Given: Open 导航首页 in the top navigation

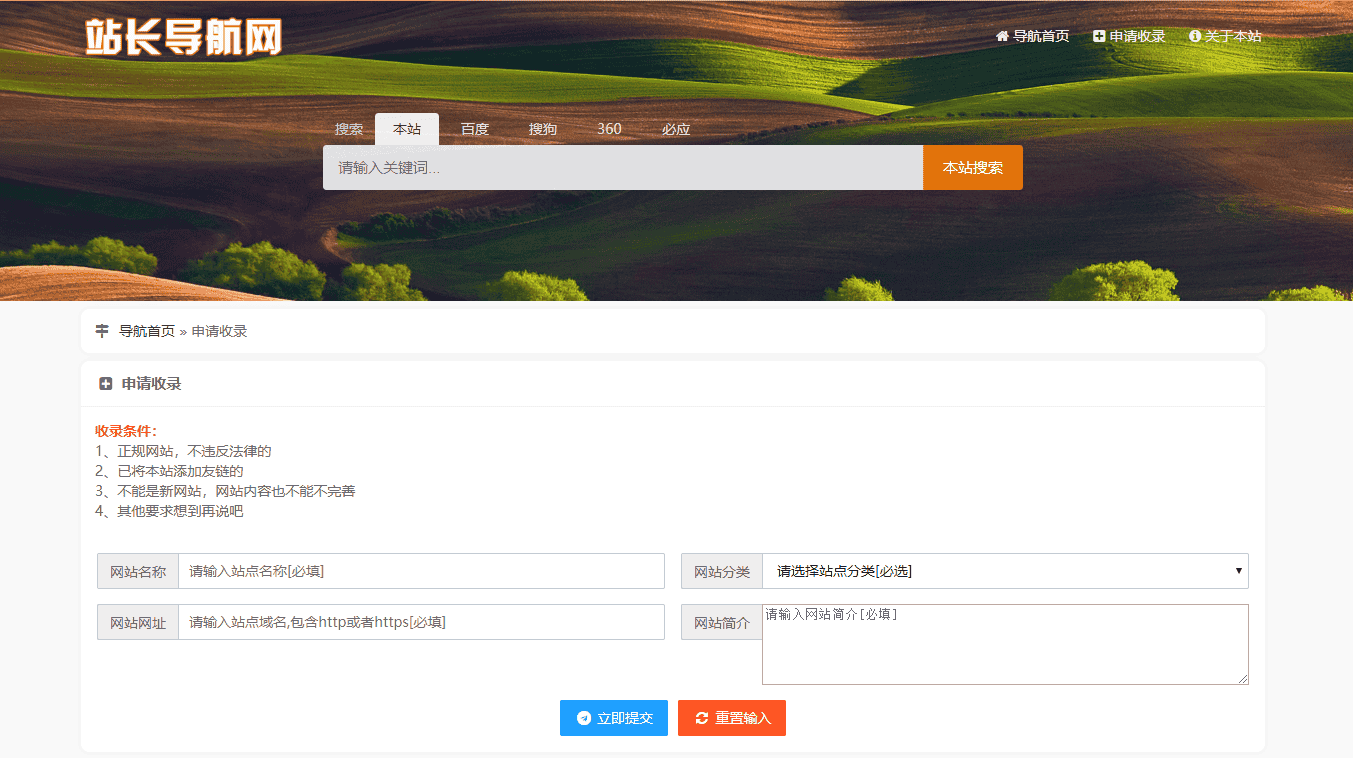Looking at the screenshot, I should pyautogui.click(x=1033, y=36).
